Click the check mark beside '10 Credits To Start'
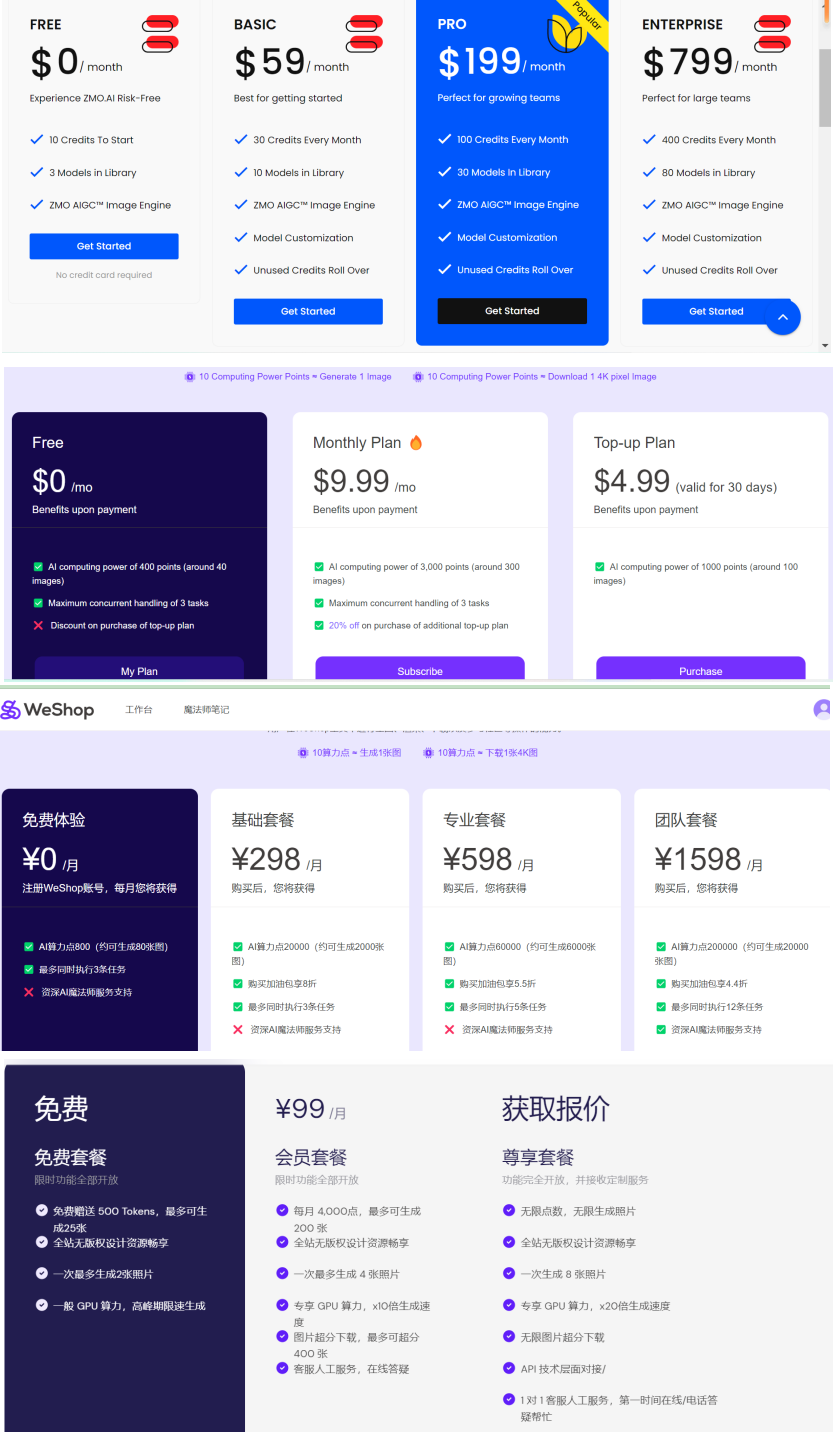The image size is (834, 1432). point(37,140)
